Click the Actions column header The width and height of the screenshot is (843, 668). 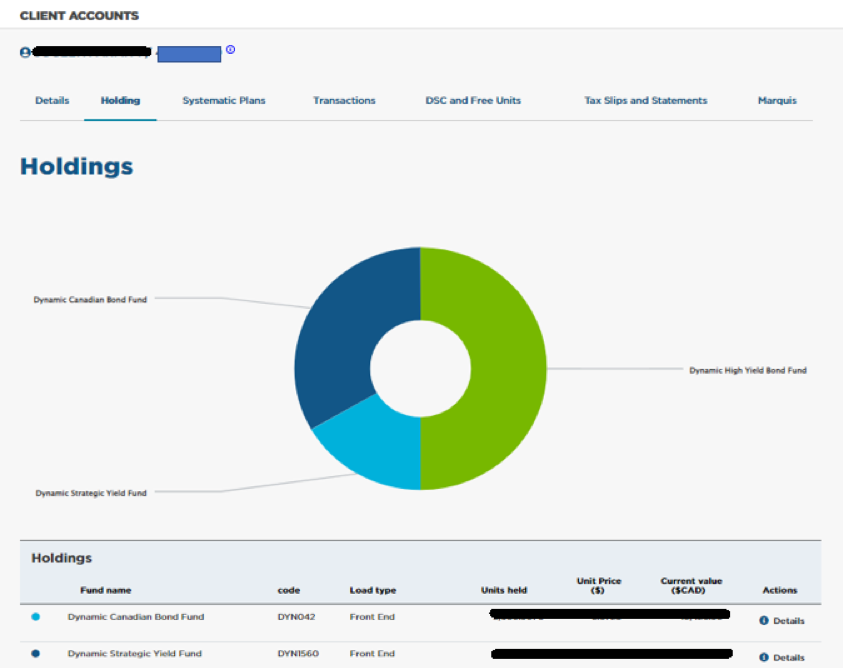pyautogui.click(x=780, y=590)
